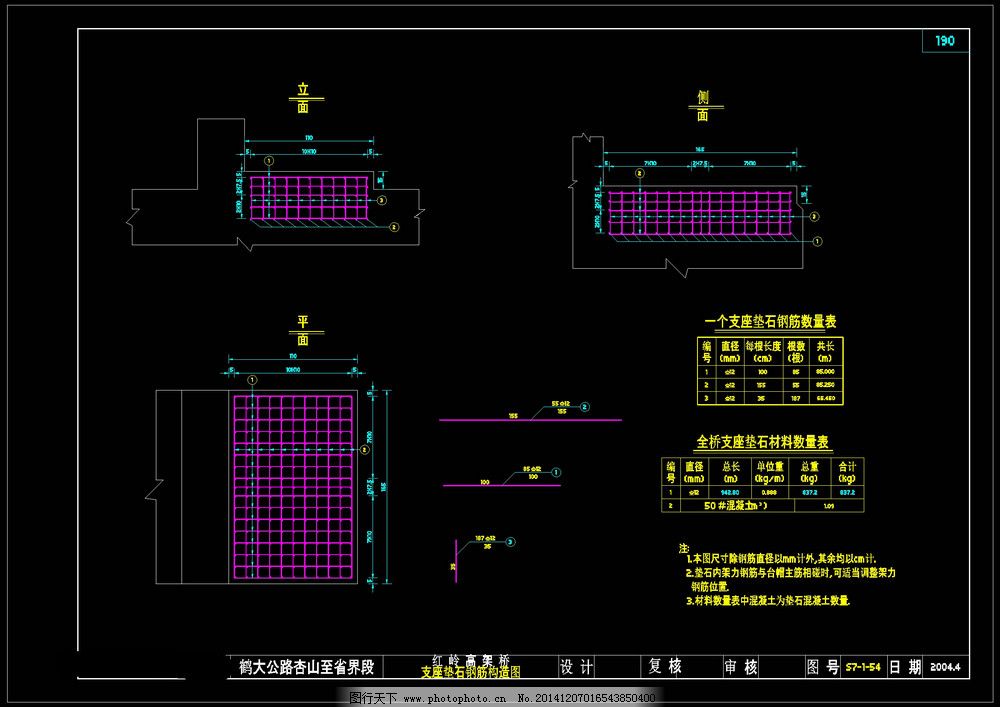Click the 注 notes heading
Screen dimensions: 1000x707
(684, 550)
